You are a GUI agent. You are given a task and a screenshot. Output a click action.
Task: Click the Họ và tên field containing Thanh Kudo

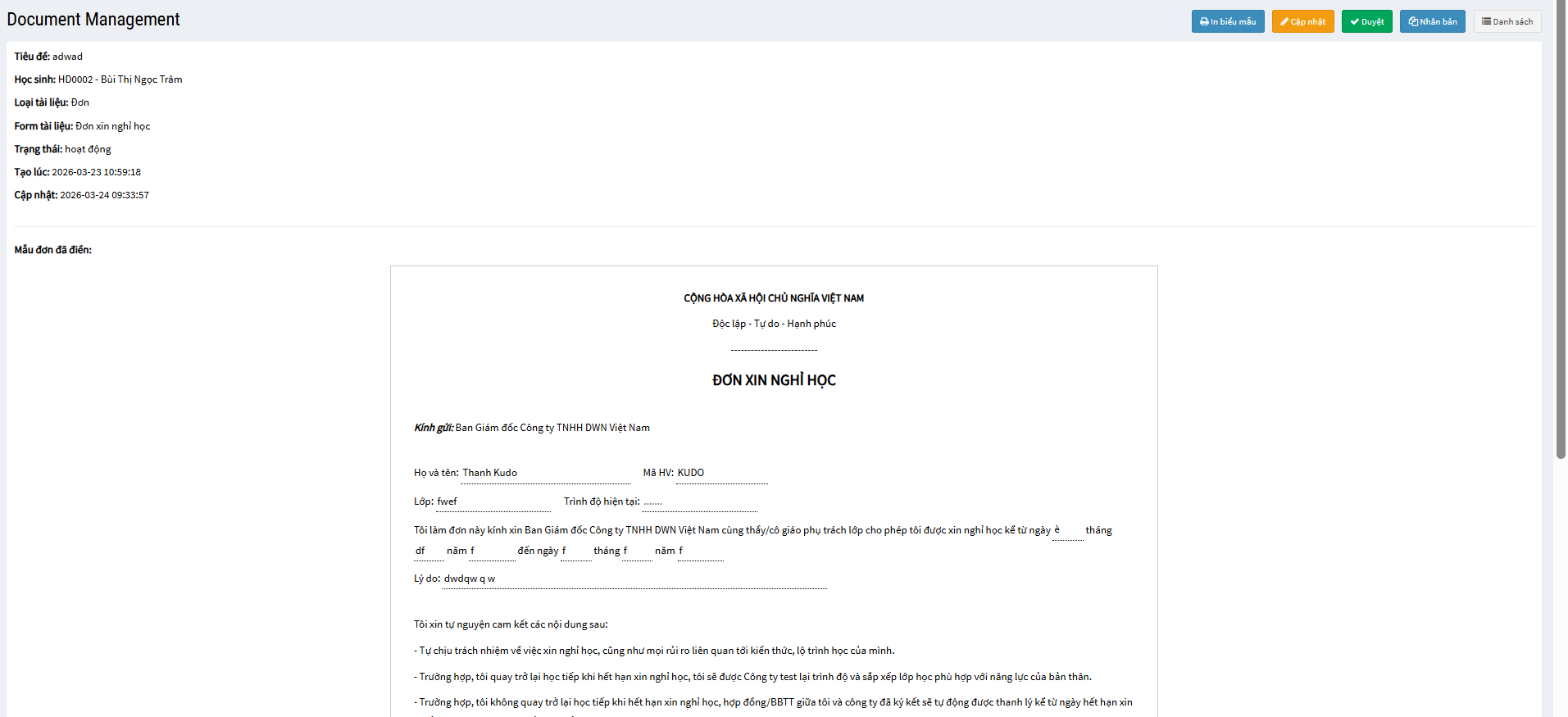pyautogui.click(x=545, y=474)
